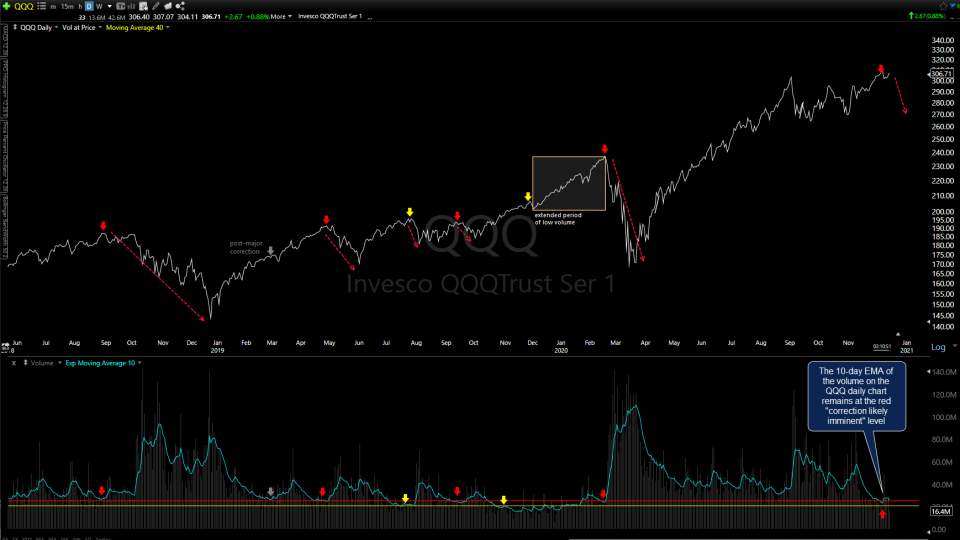This screenshot has height=540, width=960.
Task: Click the 2.67(0.88%) change readout at top right
Action: coord(927,16)
